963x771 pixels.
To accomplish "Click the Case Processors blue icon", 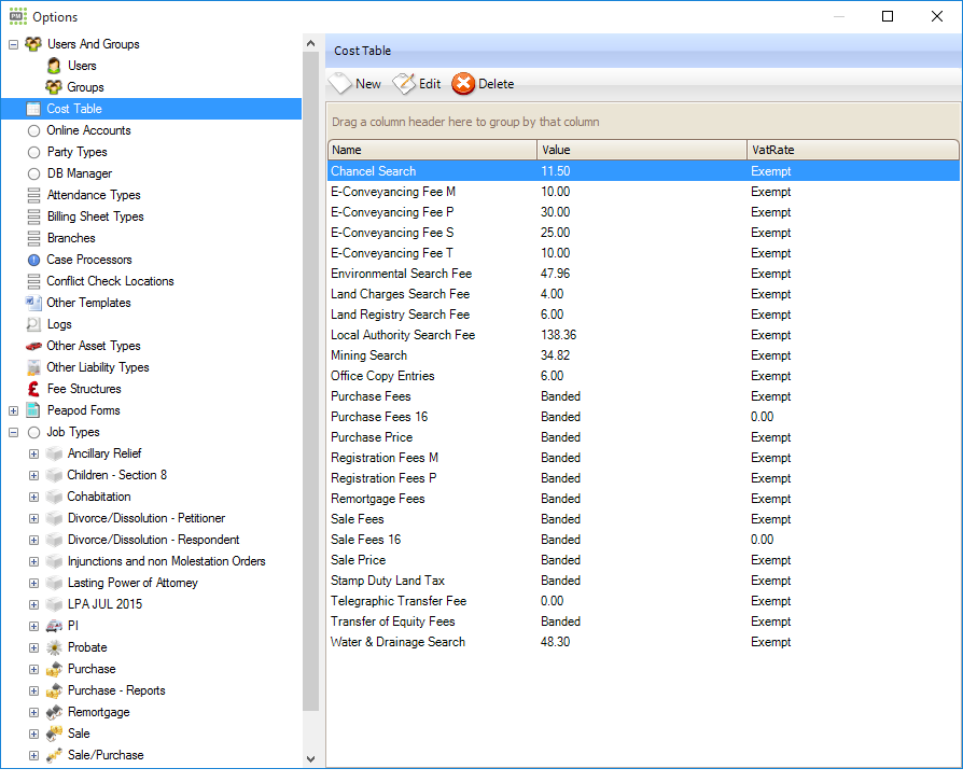I will [x=34, y=260].
